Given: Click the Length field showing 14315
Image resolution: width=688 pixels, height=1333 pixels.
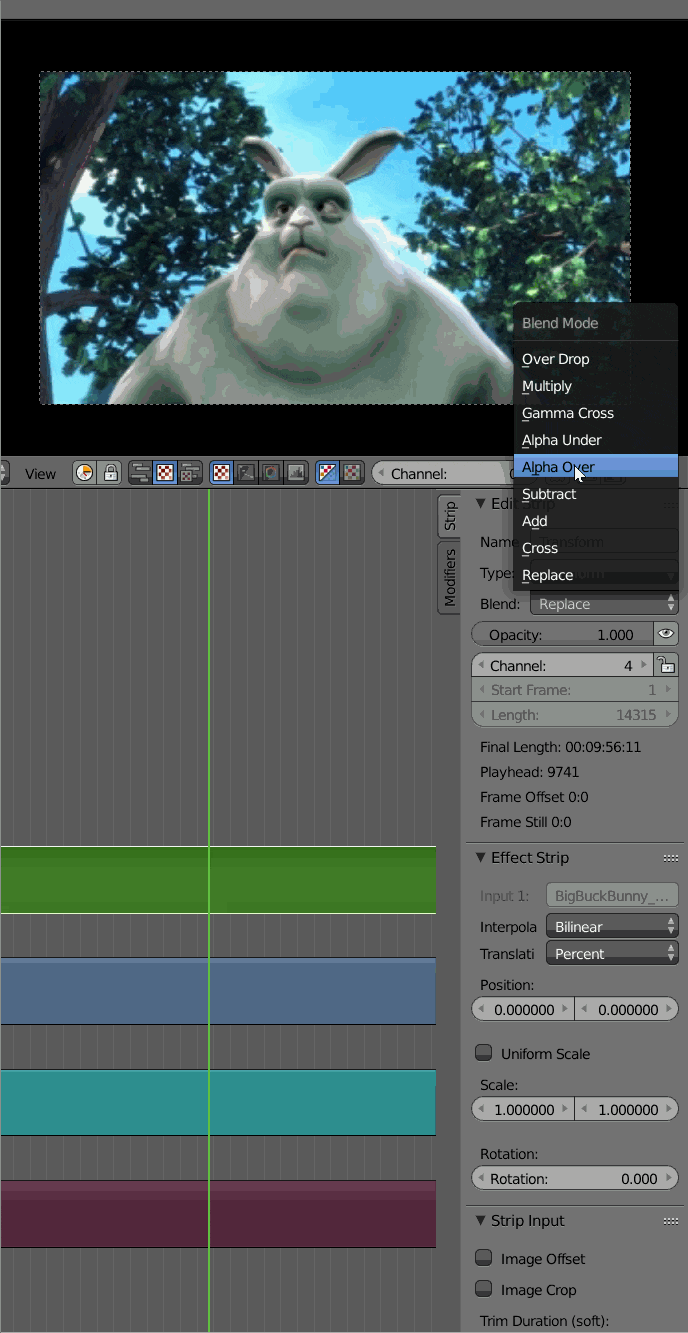Looking at the screenshot, I should (575, 715).
